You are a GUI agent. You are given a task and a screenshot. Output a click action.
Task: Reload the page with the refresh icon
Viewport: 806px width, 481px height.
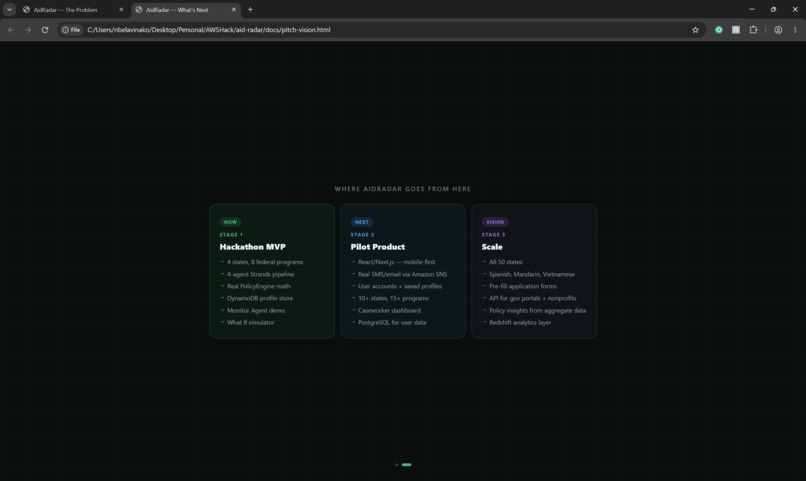(x=45, y=30)
